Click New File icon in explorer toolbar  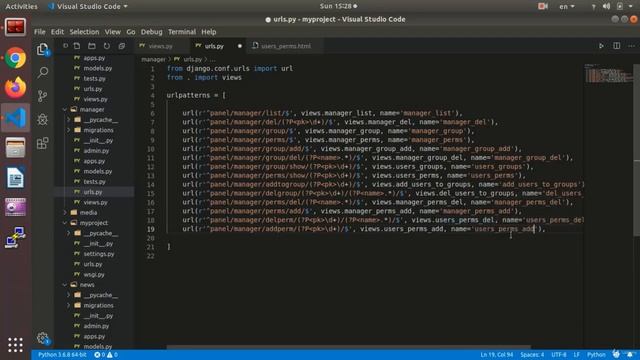77,46
